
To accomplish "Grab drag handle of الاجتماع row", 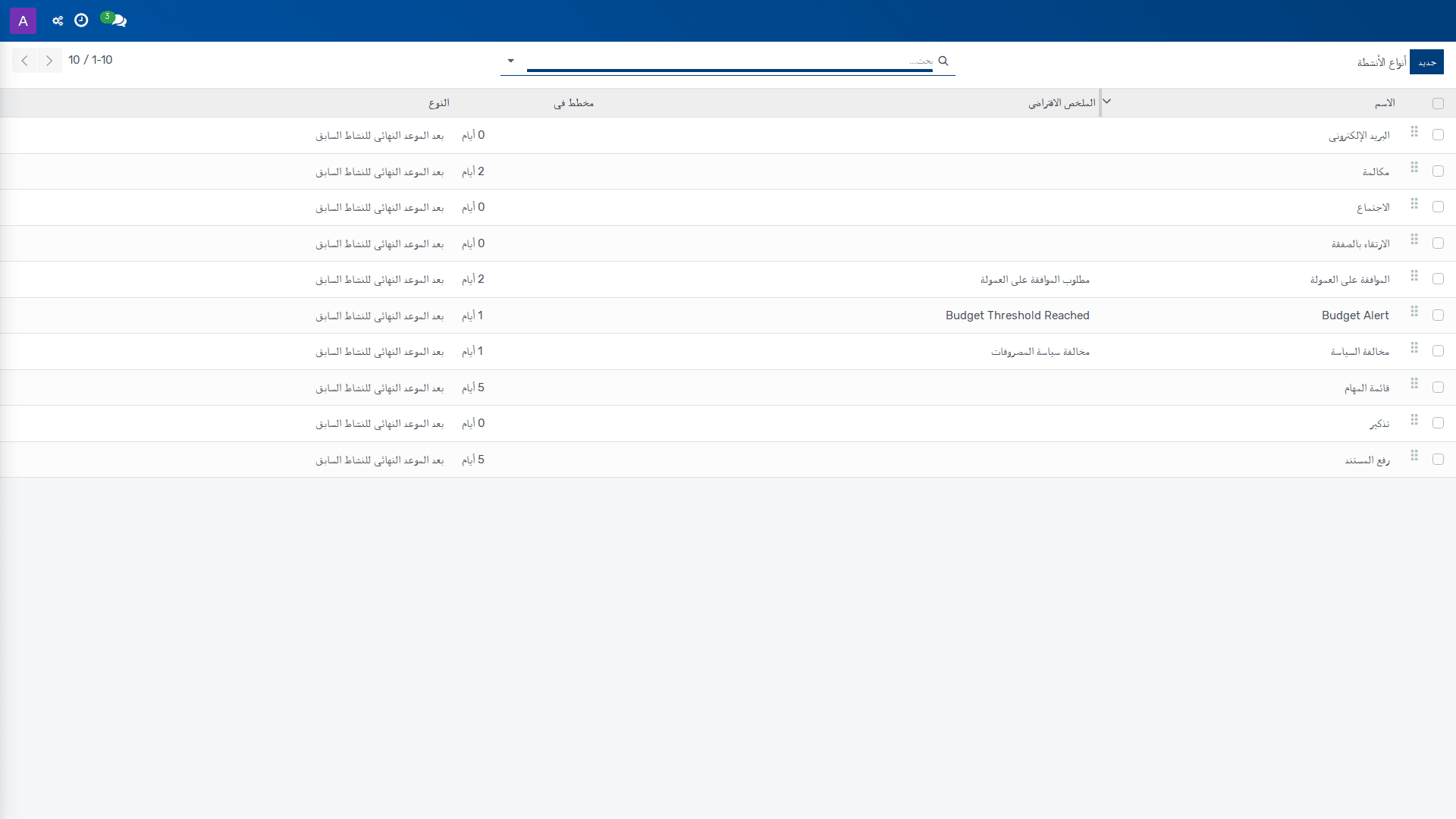I will [x=1414, y=203].
